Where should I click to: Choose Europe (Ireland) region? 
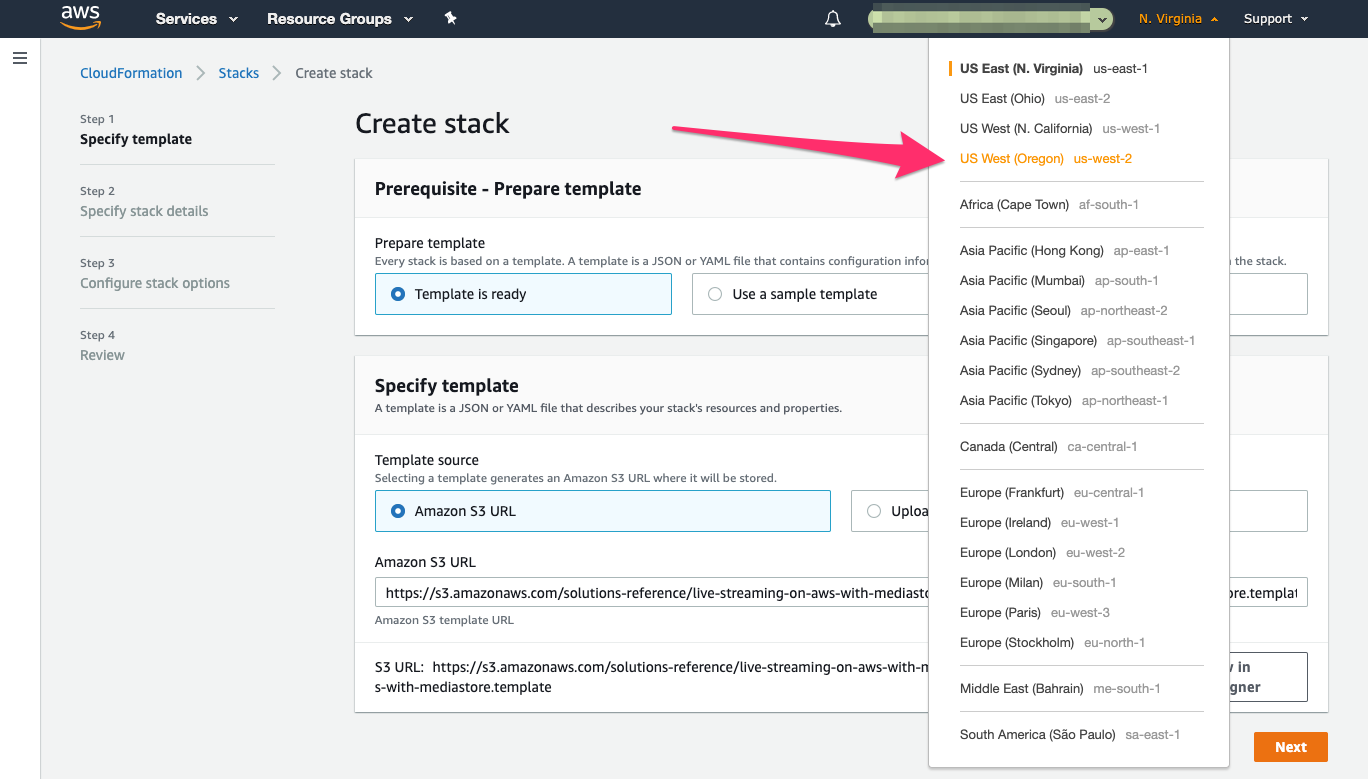[1039, 523]
